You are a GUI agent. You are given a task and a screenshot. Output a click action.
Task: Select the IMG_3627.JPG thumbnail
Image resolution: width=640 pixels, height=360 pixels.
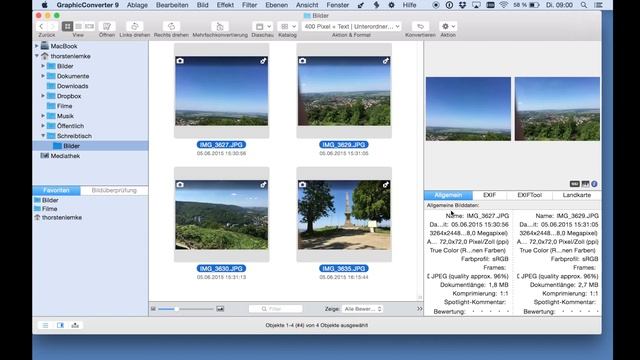click(x=222, y=91)
